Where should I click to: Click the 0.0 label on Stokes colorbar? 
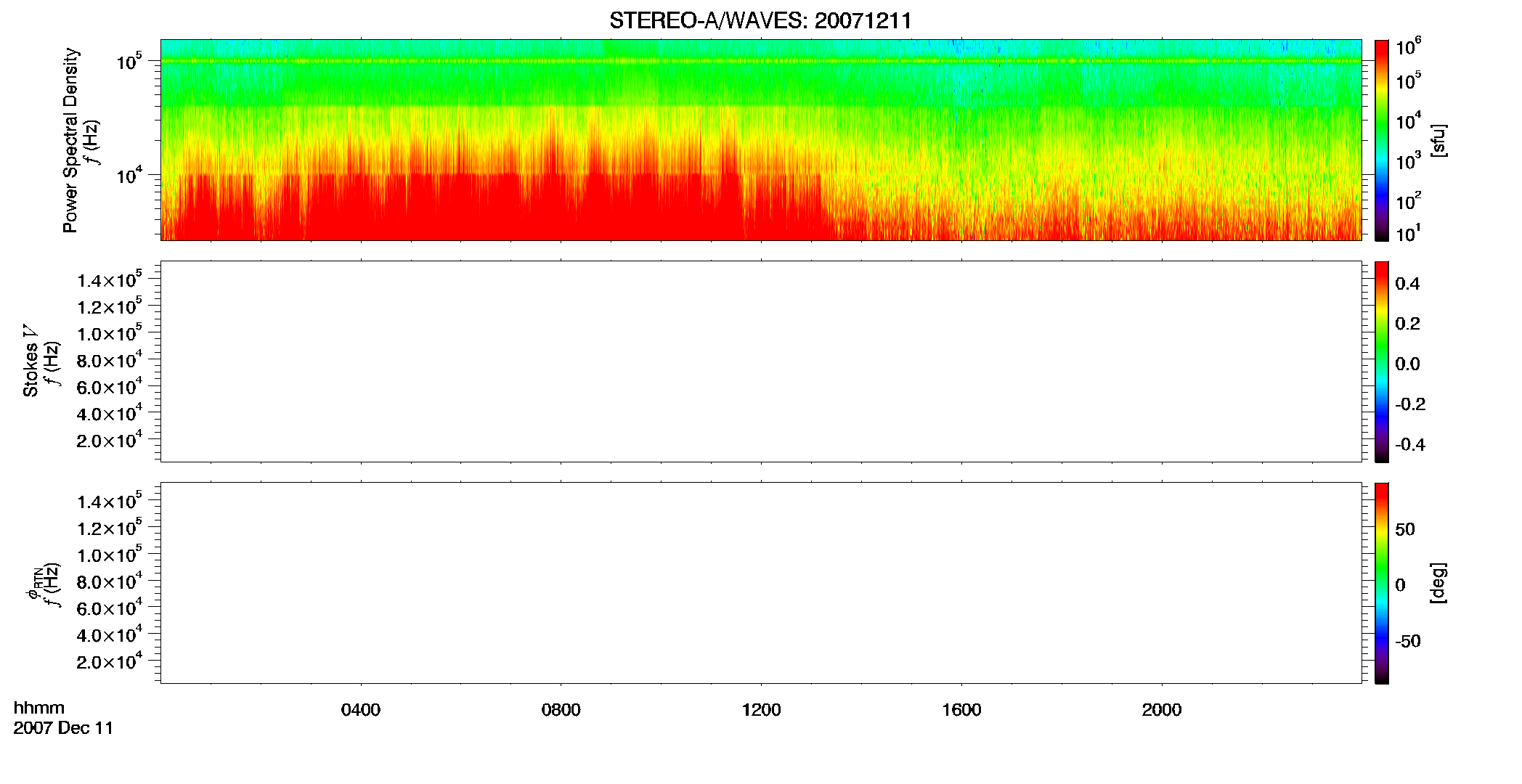coord(1407,364)
